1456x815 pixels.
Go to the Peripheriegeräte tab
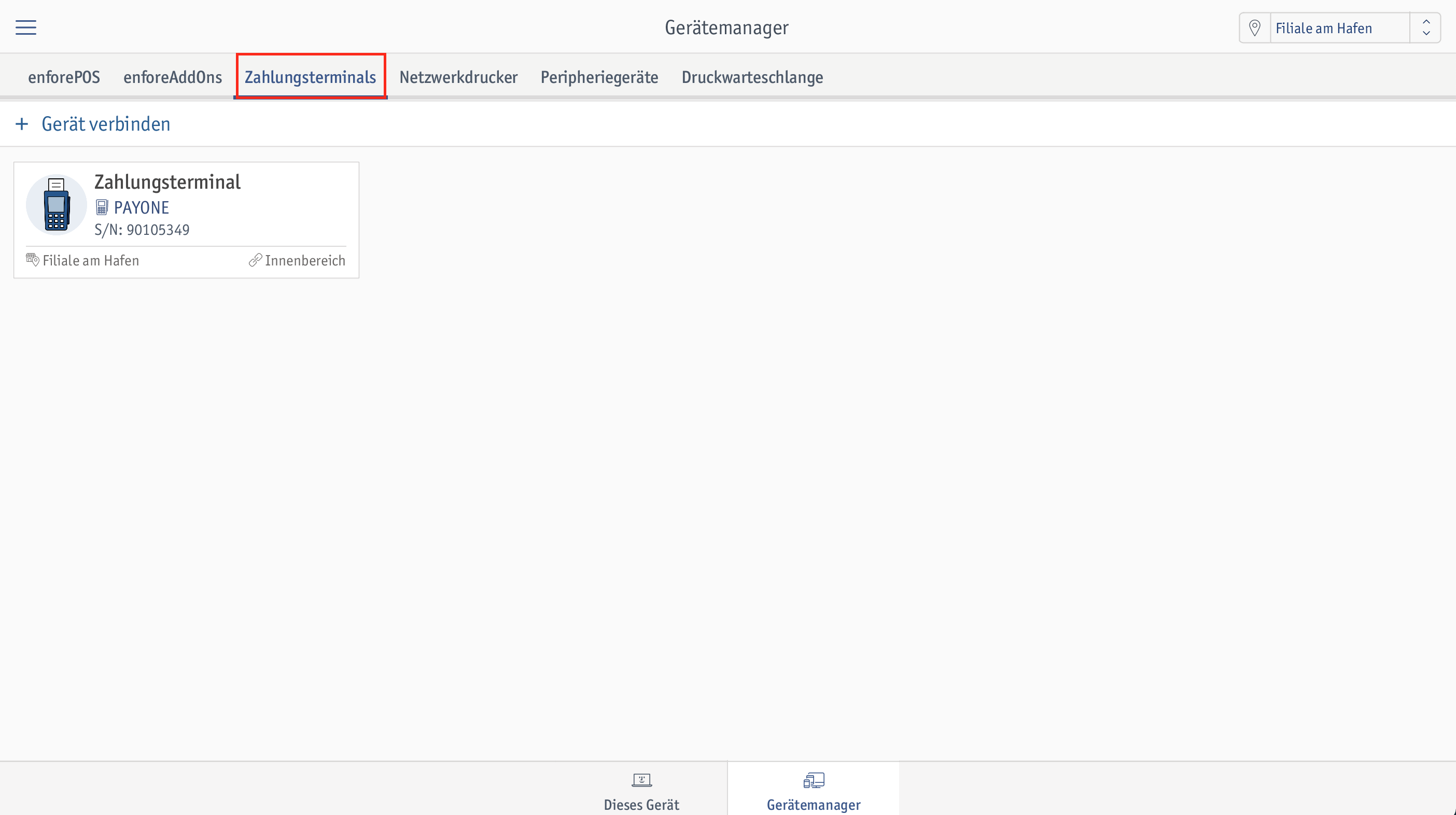pyautogui.click(x=599, y=77)
